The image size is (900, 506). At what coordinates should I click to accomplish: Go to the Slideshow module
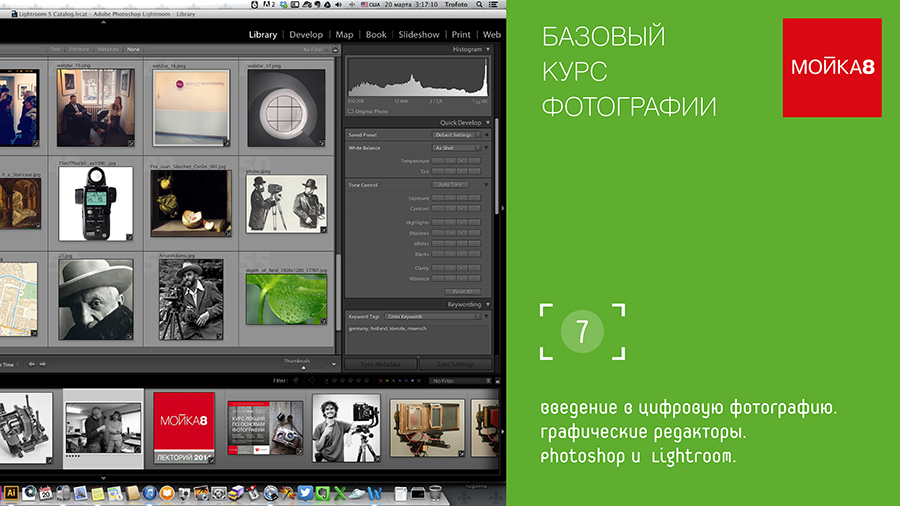point(419,34)
